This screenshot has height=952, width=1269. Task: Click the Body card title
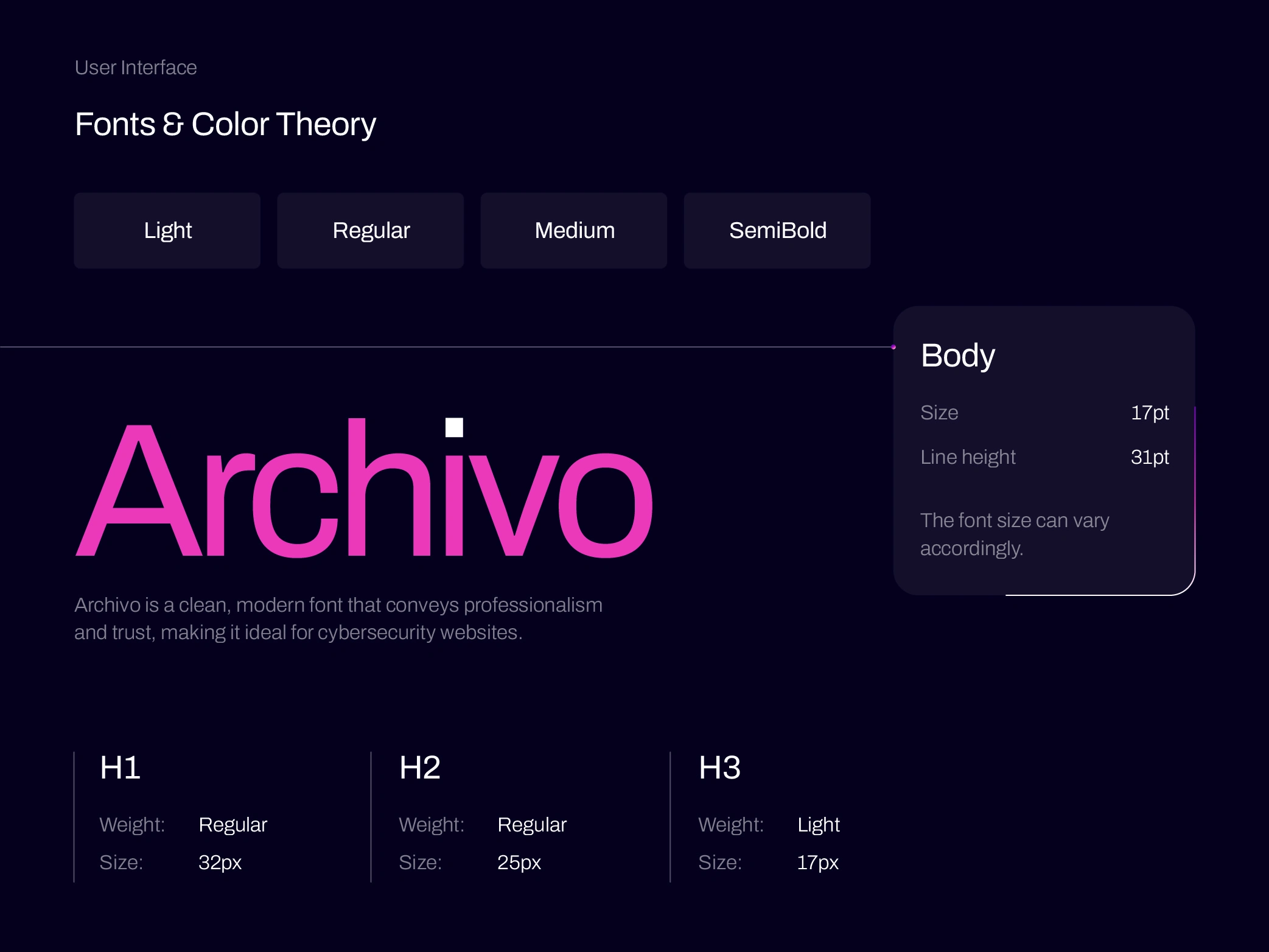click(958, 355)
